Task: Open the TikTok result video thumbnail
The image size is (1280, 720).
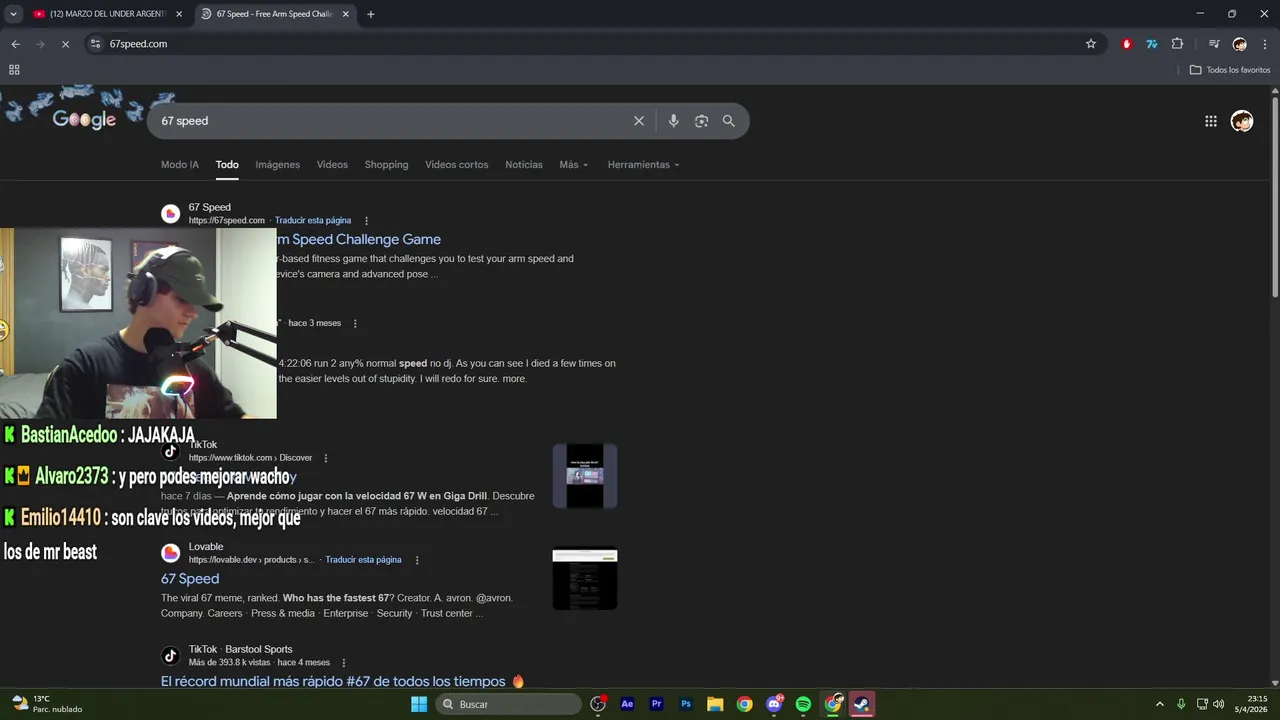Action: 585,476
